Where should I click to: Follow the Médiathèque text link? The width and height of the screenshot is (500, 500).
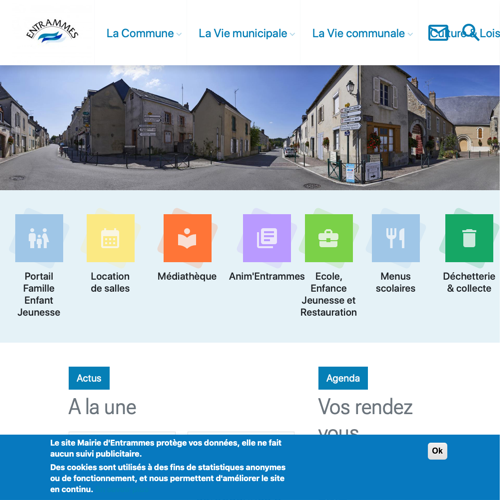187,276
